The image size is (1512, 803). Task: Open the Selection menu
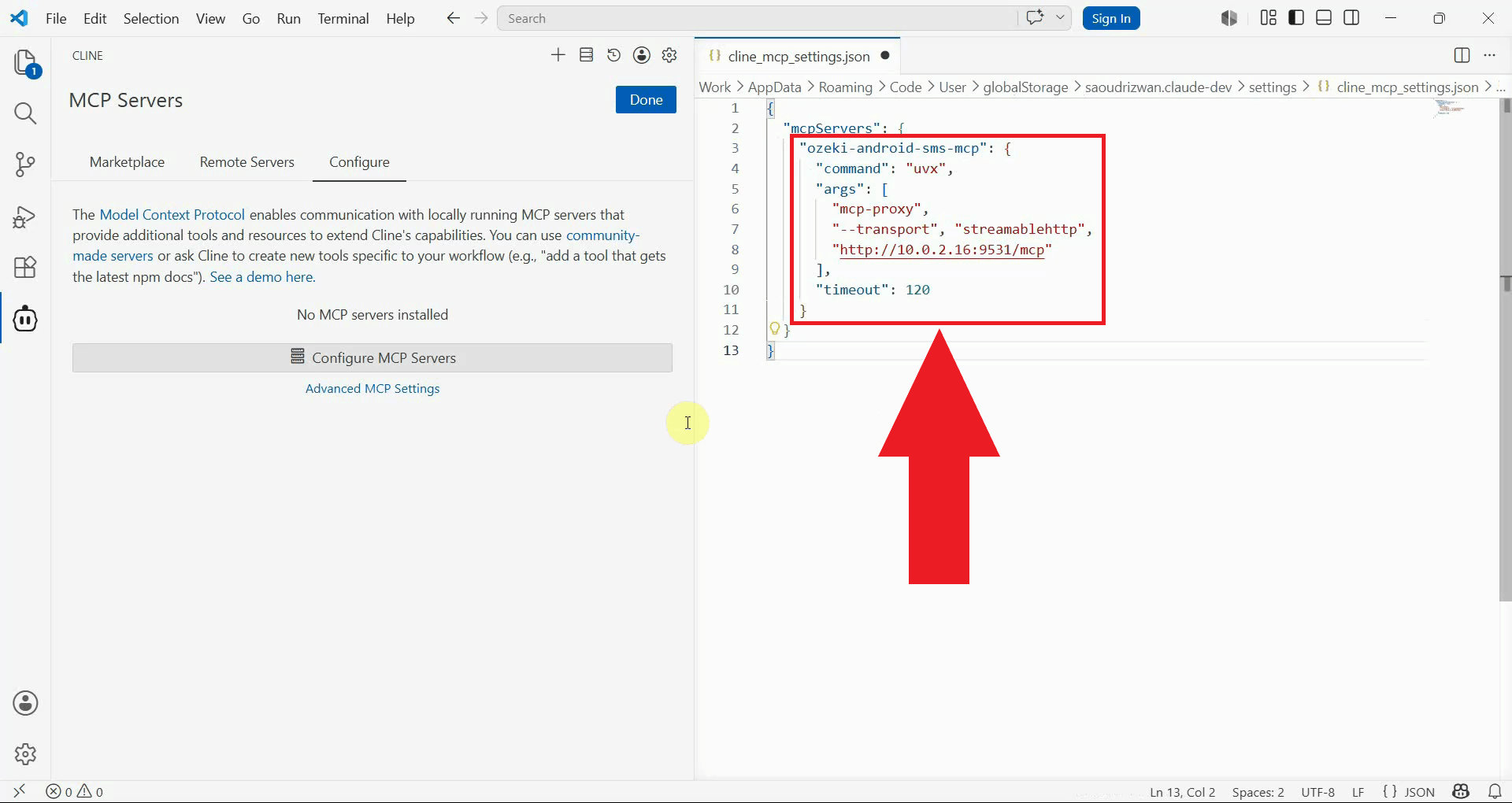coord(151,18)
